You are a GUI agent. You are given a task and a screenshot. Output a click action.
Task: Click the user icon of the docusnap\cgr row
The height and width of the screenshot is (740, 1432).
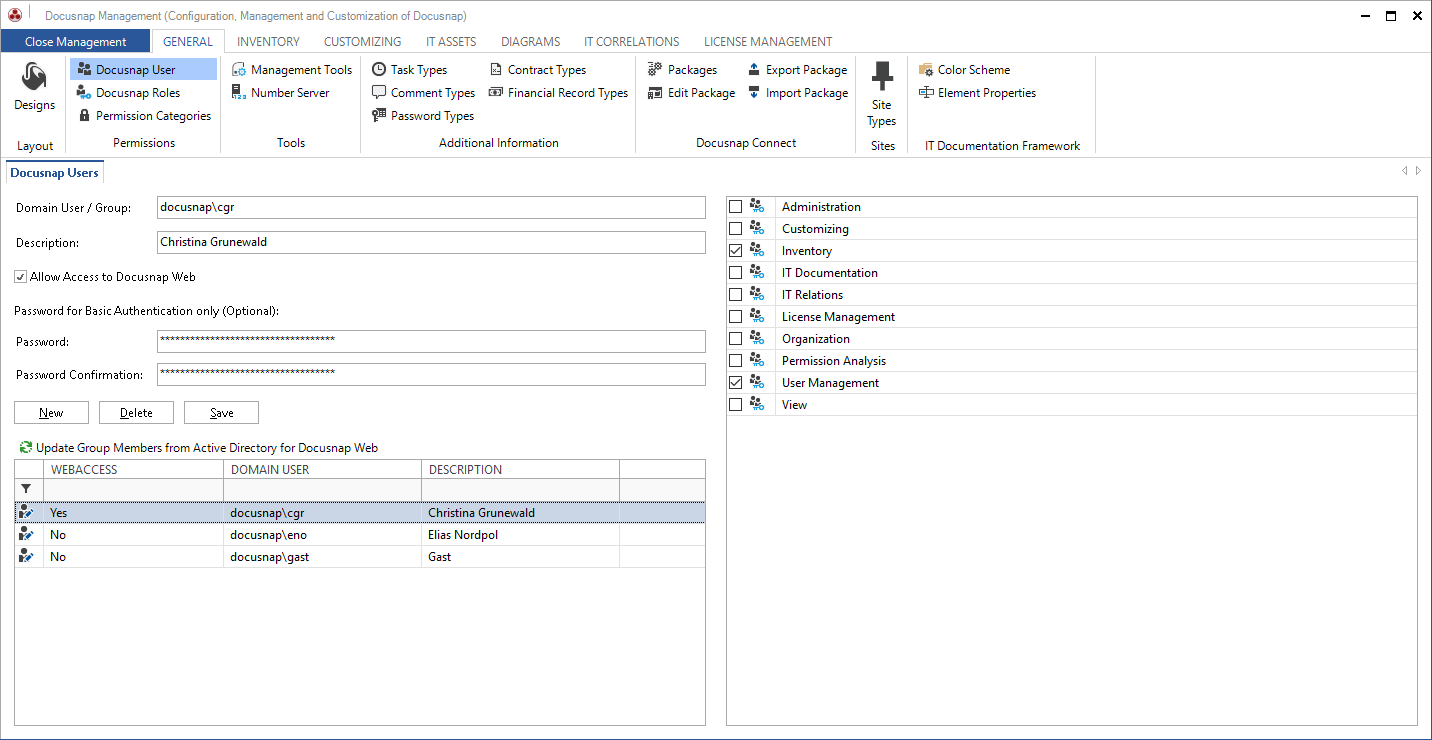coord(27,512)
